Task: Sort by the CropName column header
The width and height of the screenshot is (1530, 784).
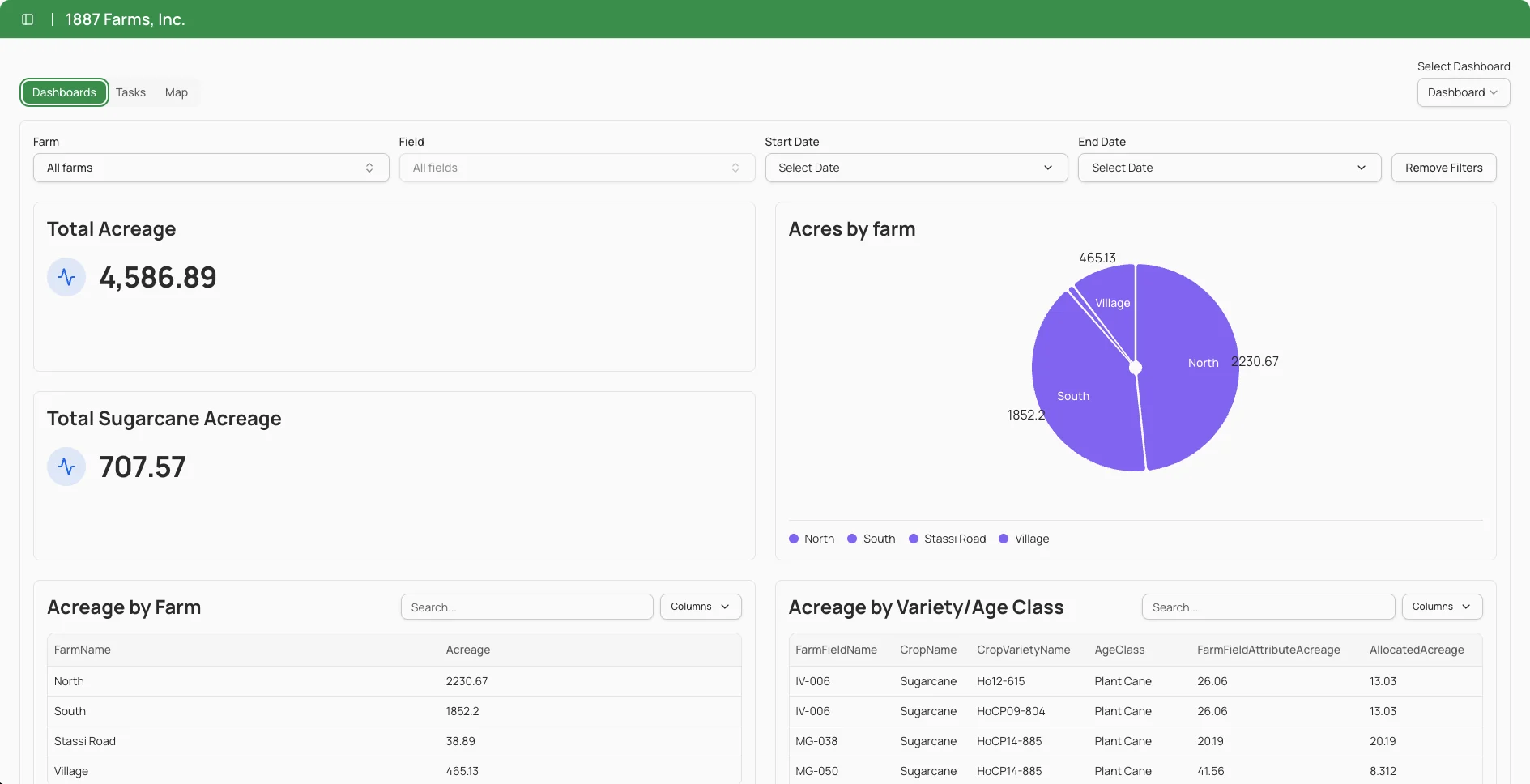Action: click(928, 650)
